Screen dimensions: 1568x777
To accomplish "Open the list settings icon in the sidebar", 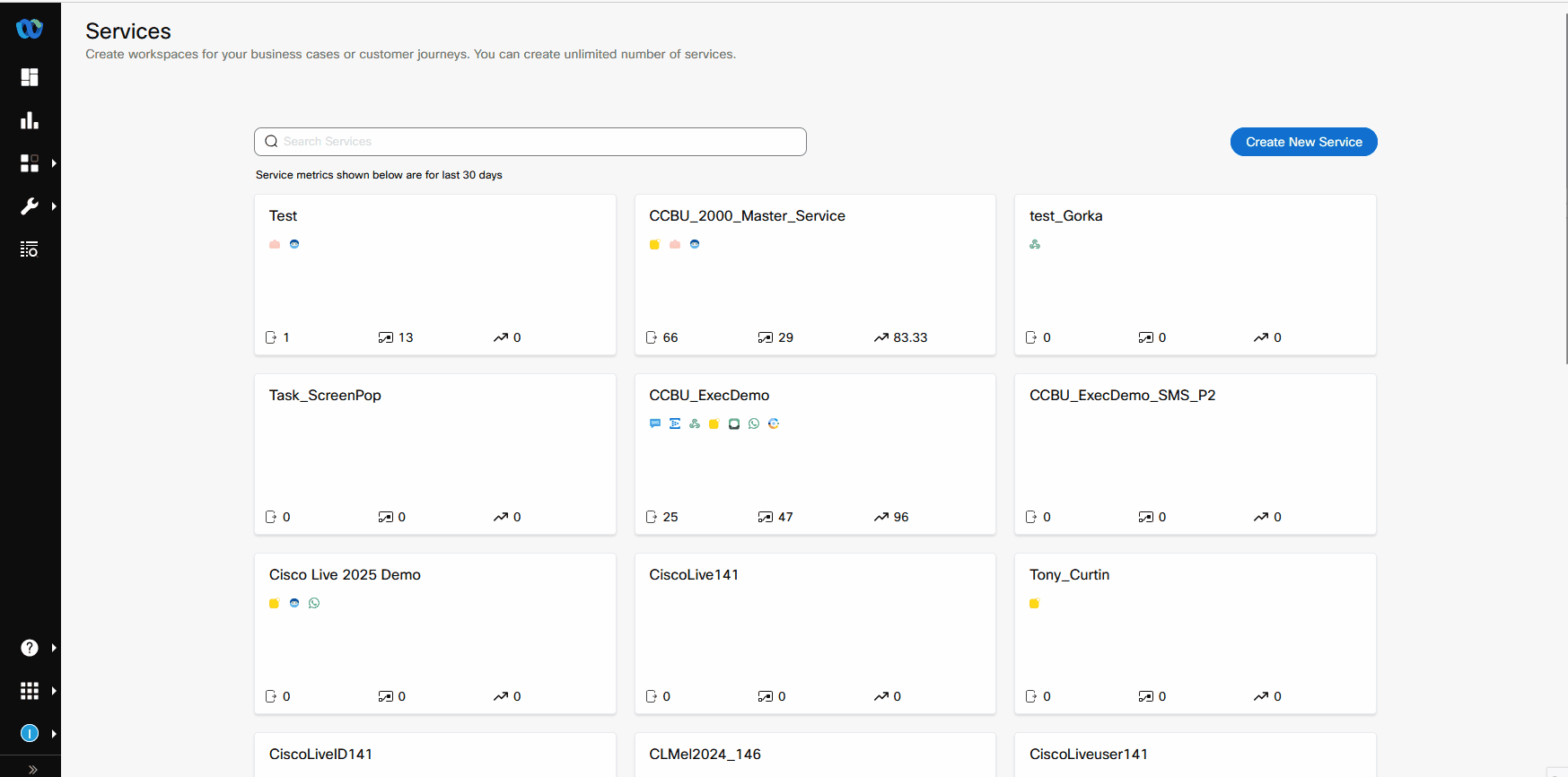I will 30,249.
